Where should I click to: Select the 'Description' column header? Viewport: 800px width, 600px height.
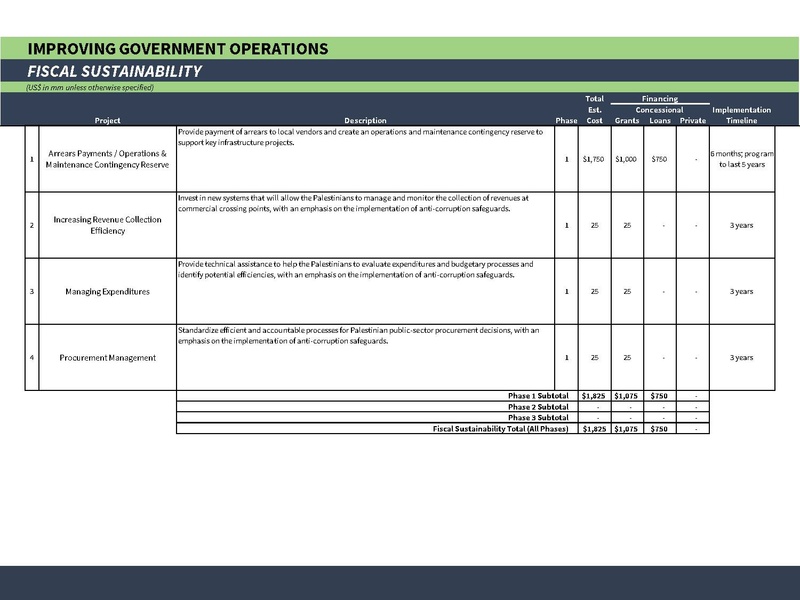click(x=365, y=121)
